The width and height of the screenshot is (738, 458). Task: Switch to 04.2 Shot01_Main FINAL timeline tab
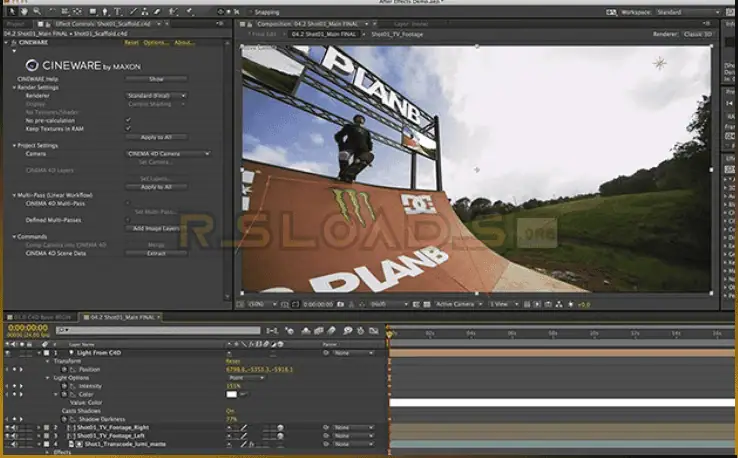coord(122,317)
